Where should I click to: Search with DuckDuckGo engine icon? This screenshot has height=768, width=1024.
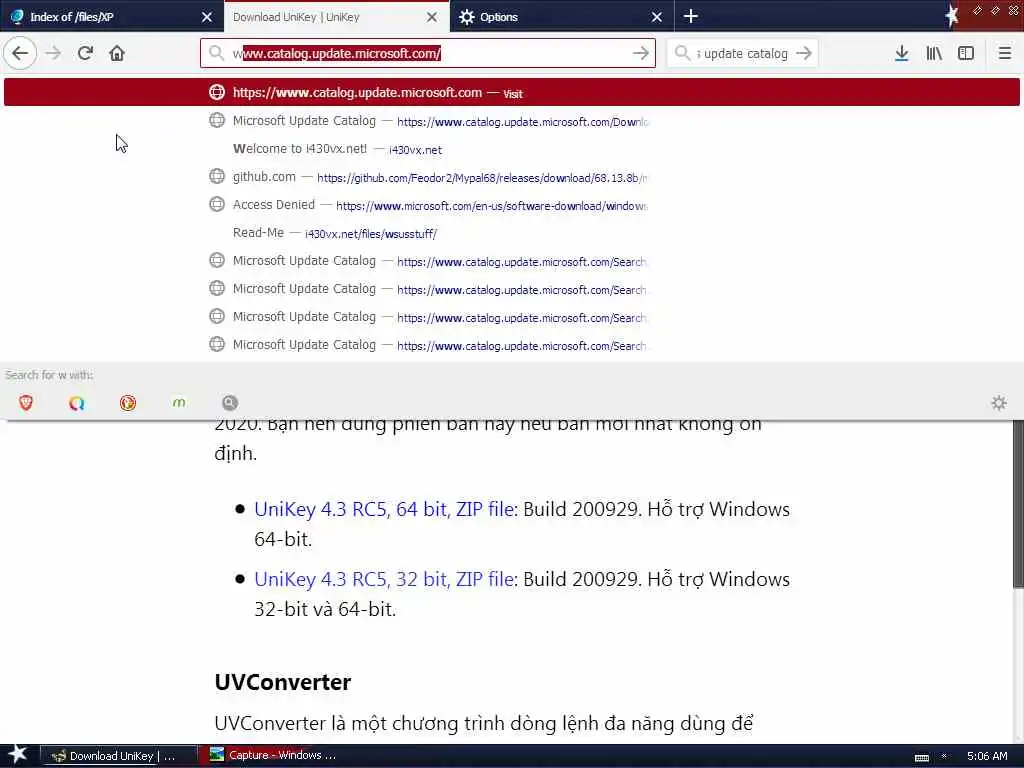[128, 403]
